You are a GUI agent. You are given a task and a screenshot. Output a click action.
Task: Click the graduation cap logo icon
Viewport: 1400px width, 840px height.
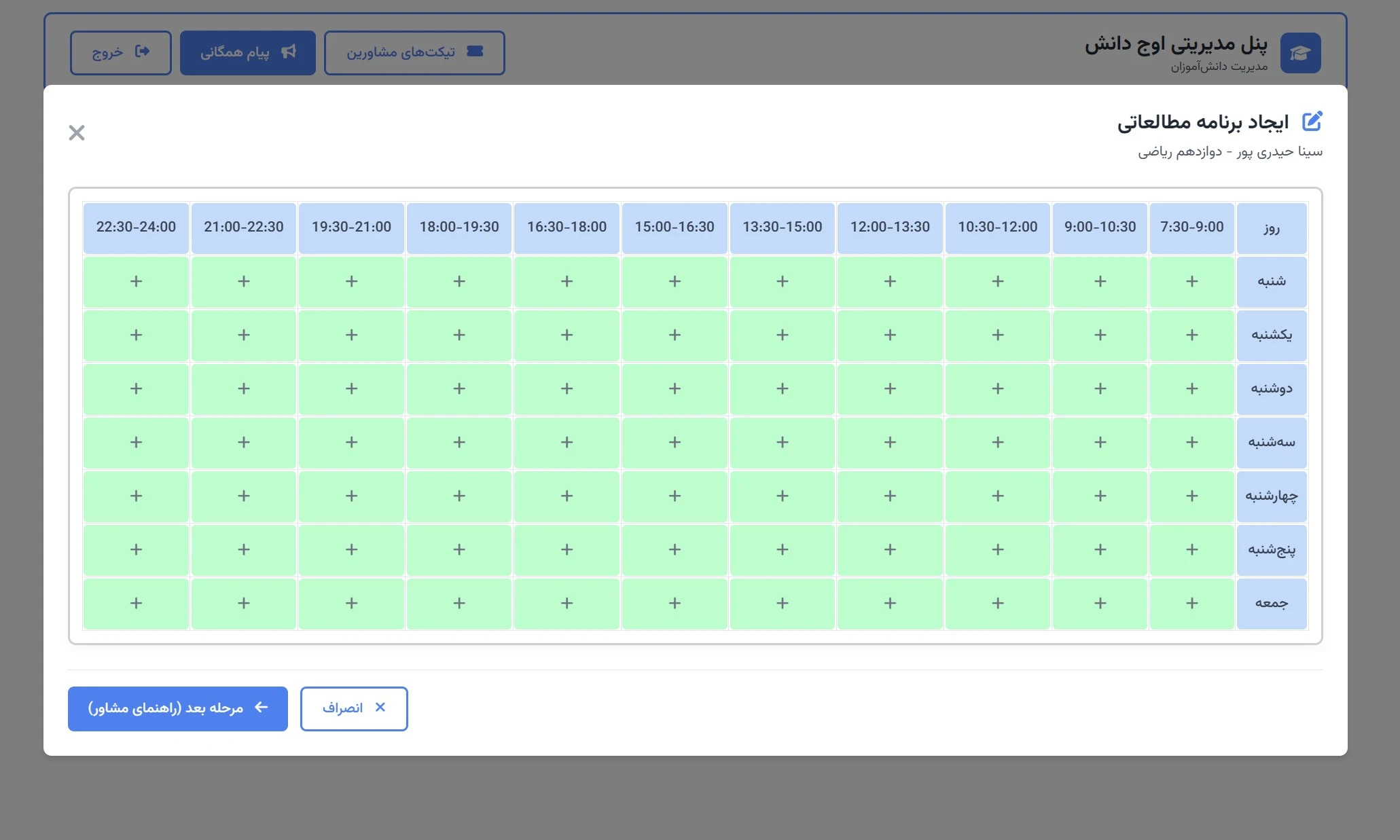[x=1300, y=53]
